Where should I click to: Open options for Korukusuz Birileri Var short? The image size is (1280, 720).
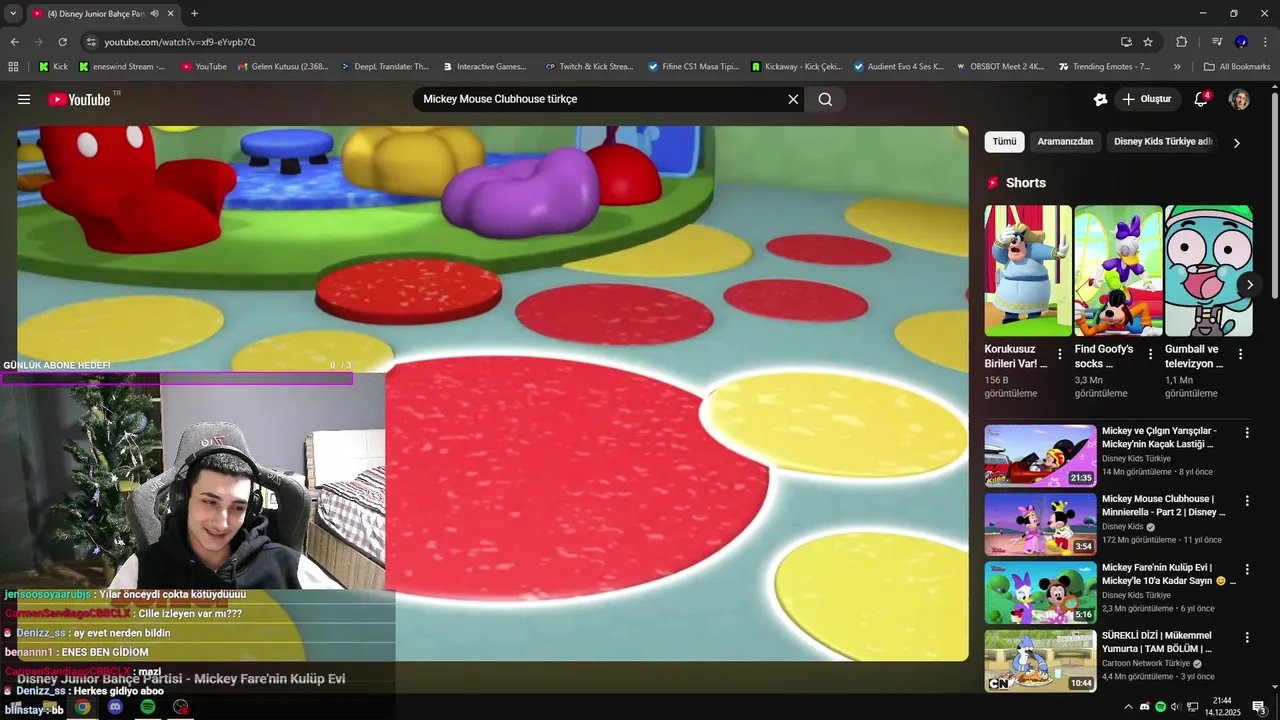point(1060,354)
